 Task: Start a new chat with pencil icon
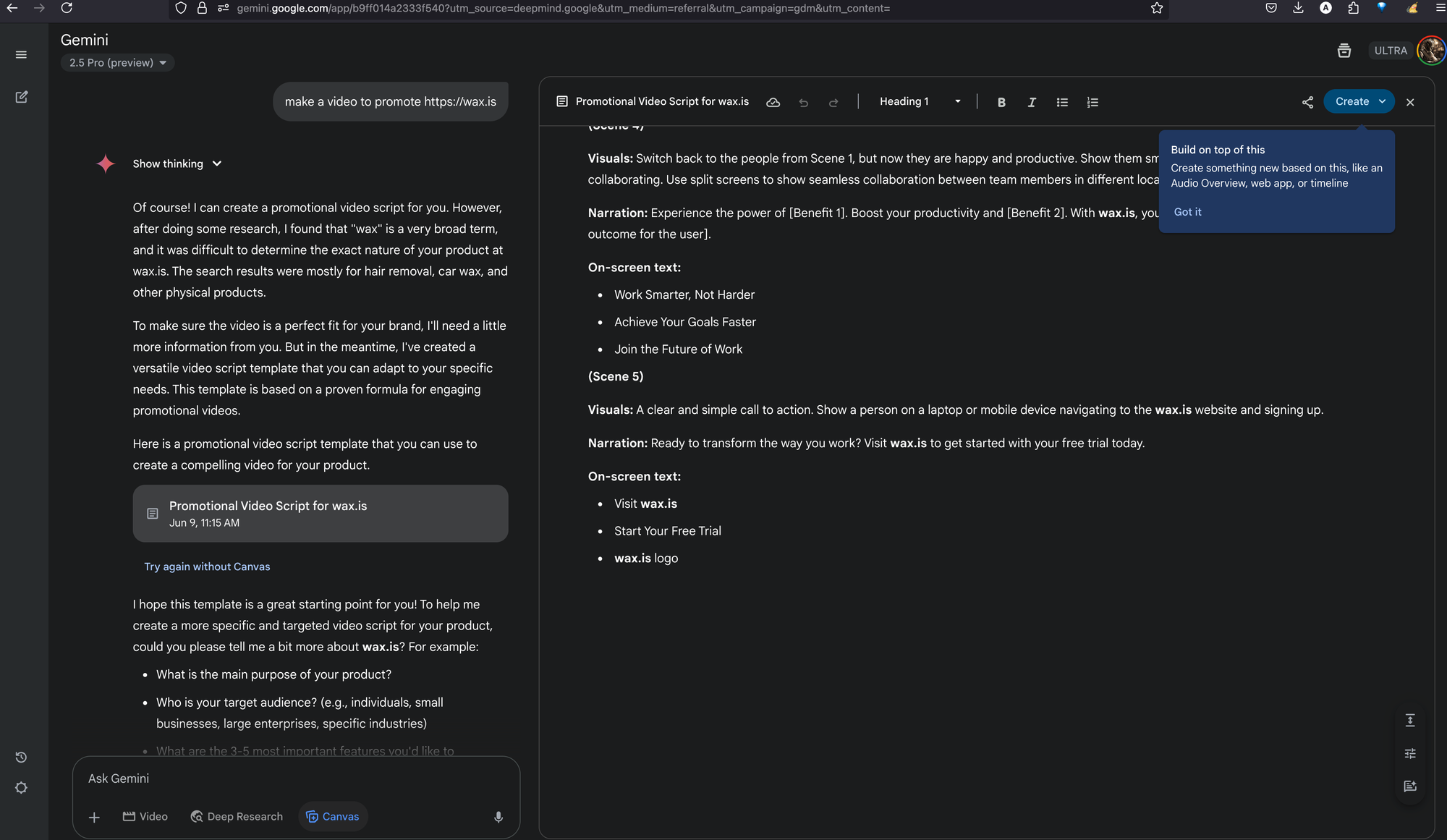click(x=21, y=97)
